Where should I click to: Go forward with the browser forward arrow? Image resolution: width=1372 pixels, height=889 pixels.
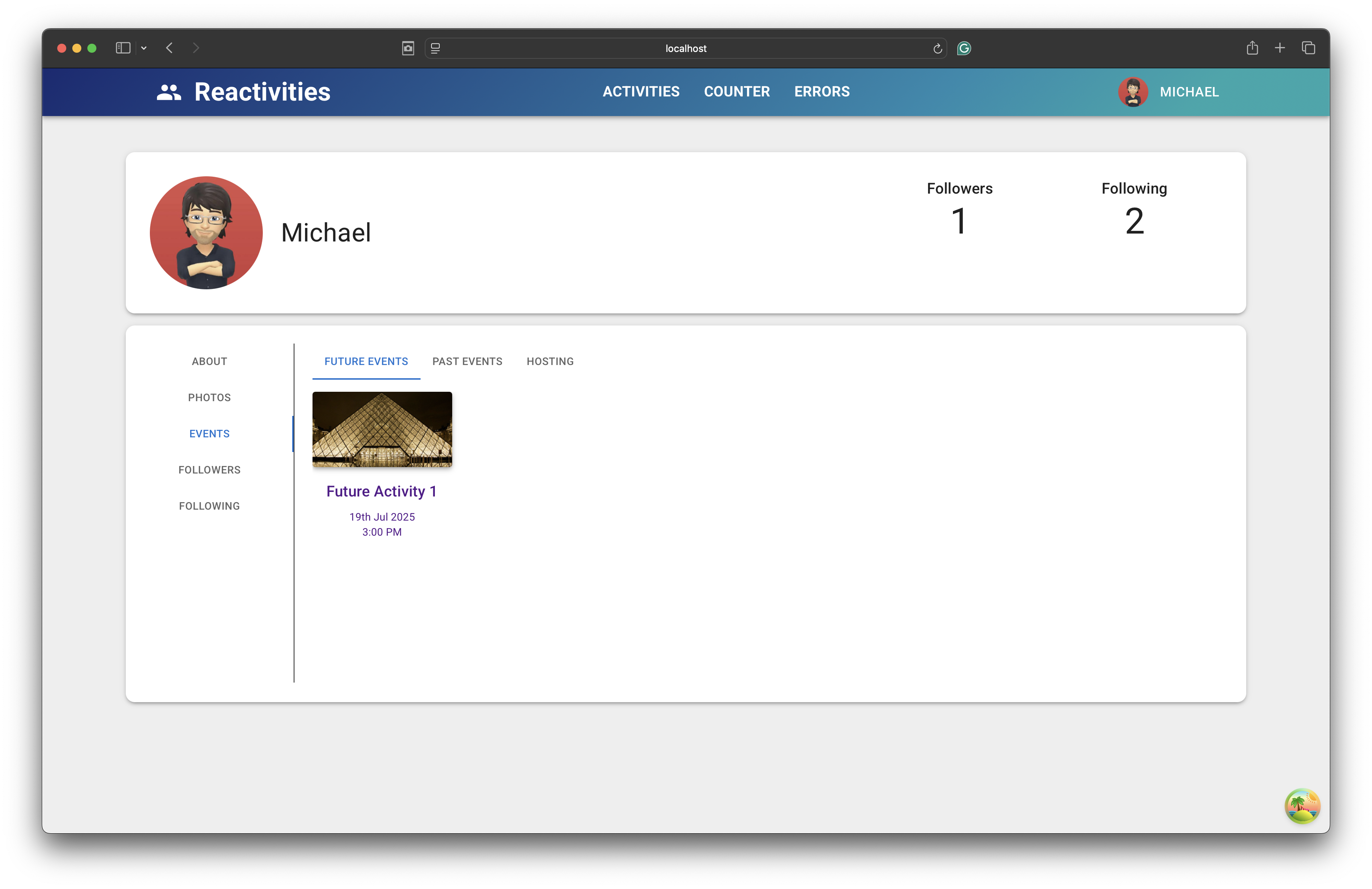point(195,48)
